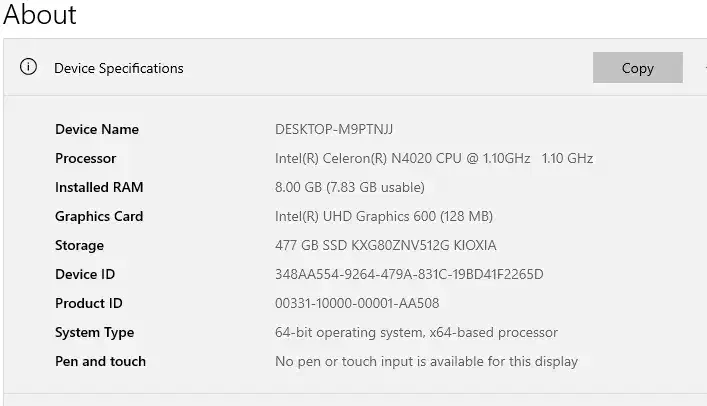Screen dimensions: 707x406
Task: Click the 477 GB SSD KIOXIA value
Action: coord(385,245)
